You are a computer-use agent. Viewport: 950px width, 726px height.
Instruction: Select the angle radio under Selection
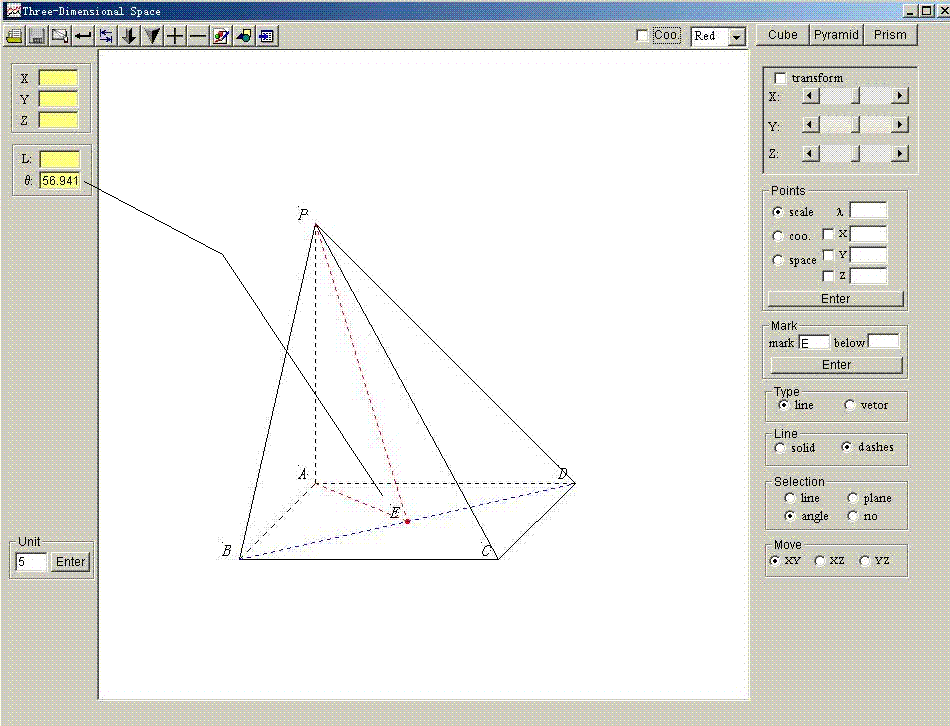tap(789, 516)
